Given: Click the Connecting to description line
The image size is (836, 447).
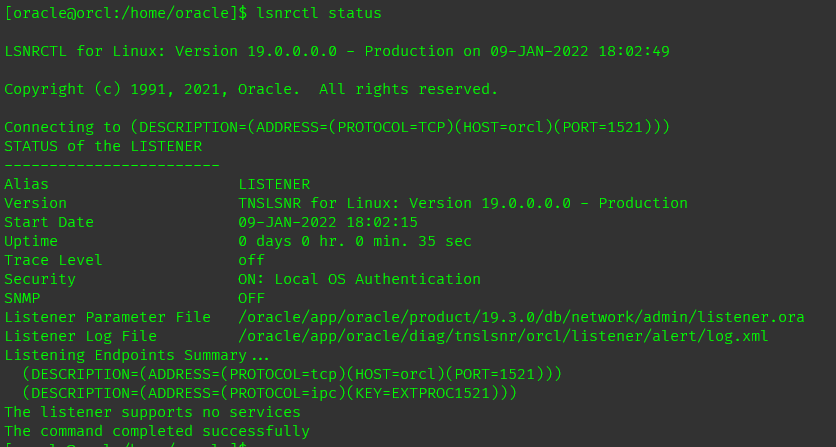Looking at the screenshot, I should coord(337,127).
